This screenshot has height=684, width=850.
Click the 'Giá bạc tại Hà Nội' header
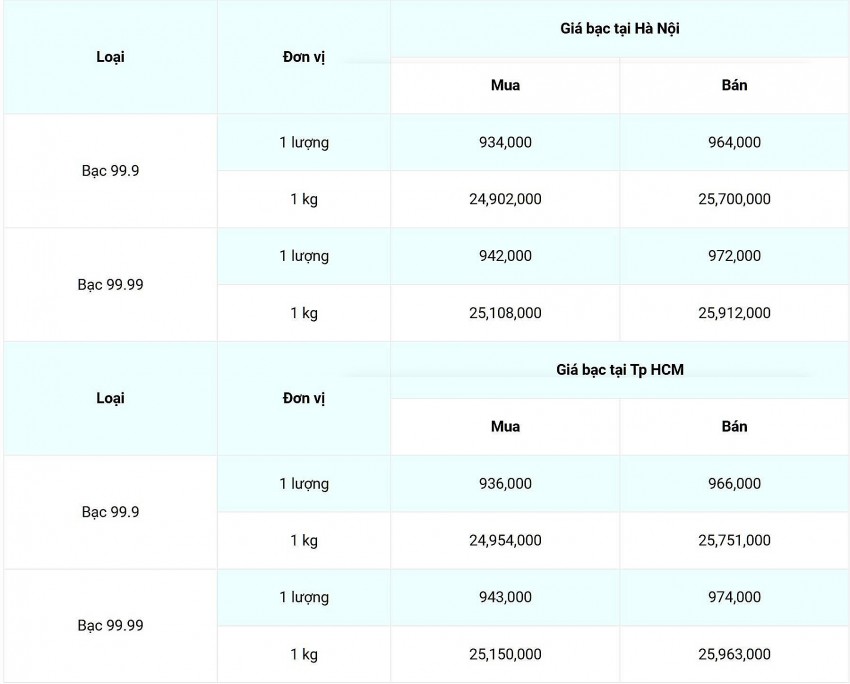tap(620, 29)
